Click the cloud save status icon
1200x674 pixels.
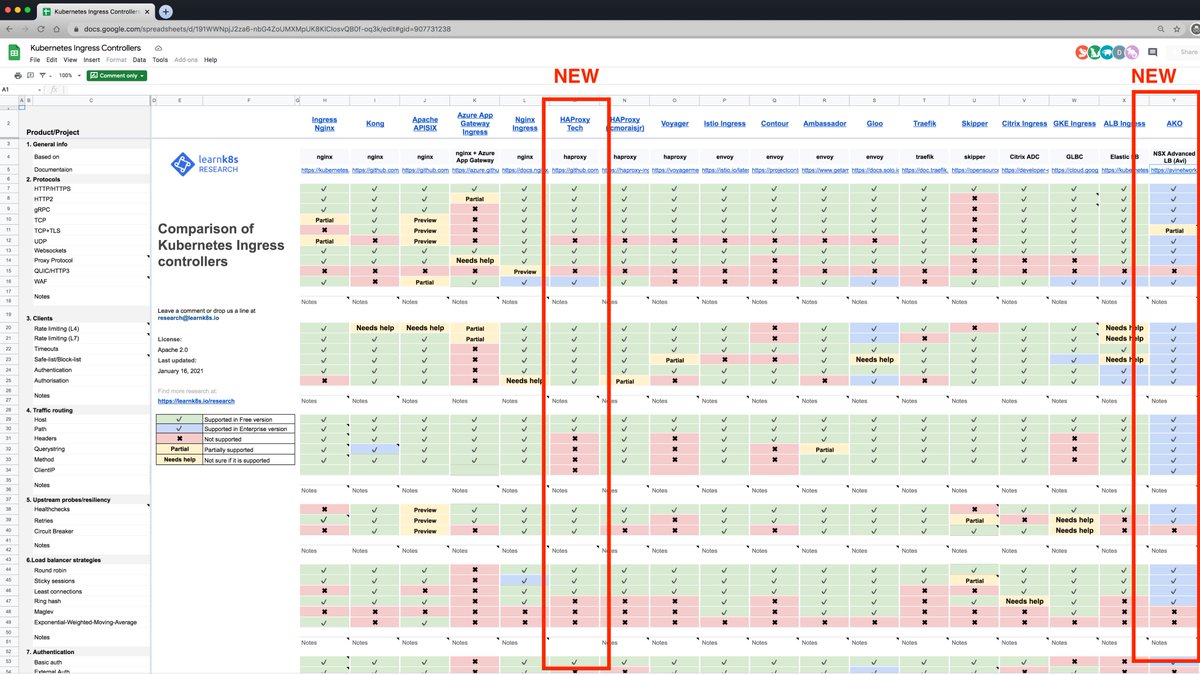[158, 48]
